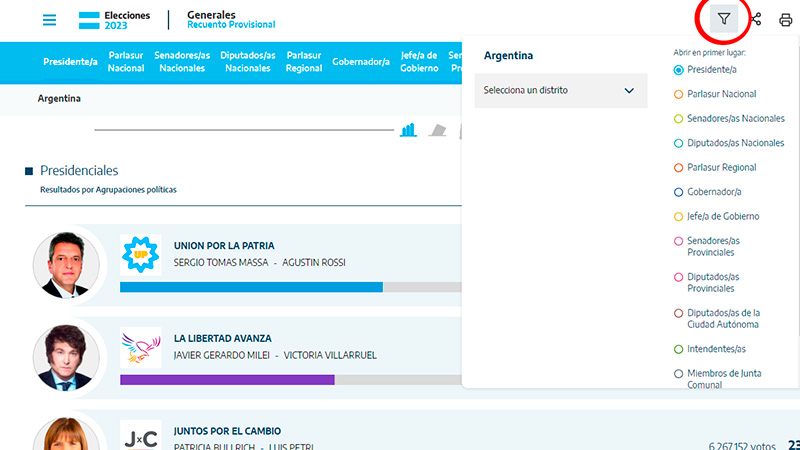
Task: Click the Elecciones 2023 logo
Action: click(x=114, y=20)
